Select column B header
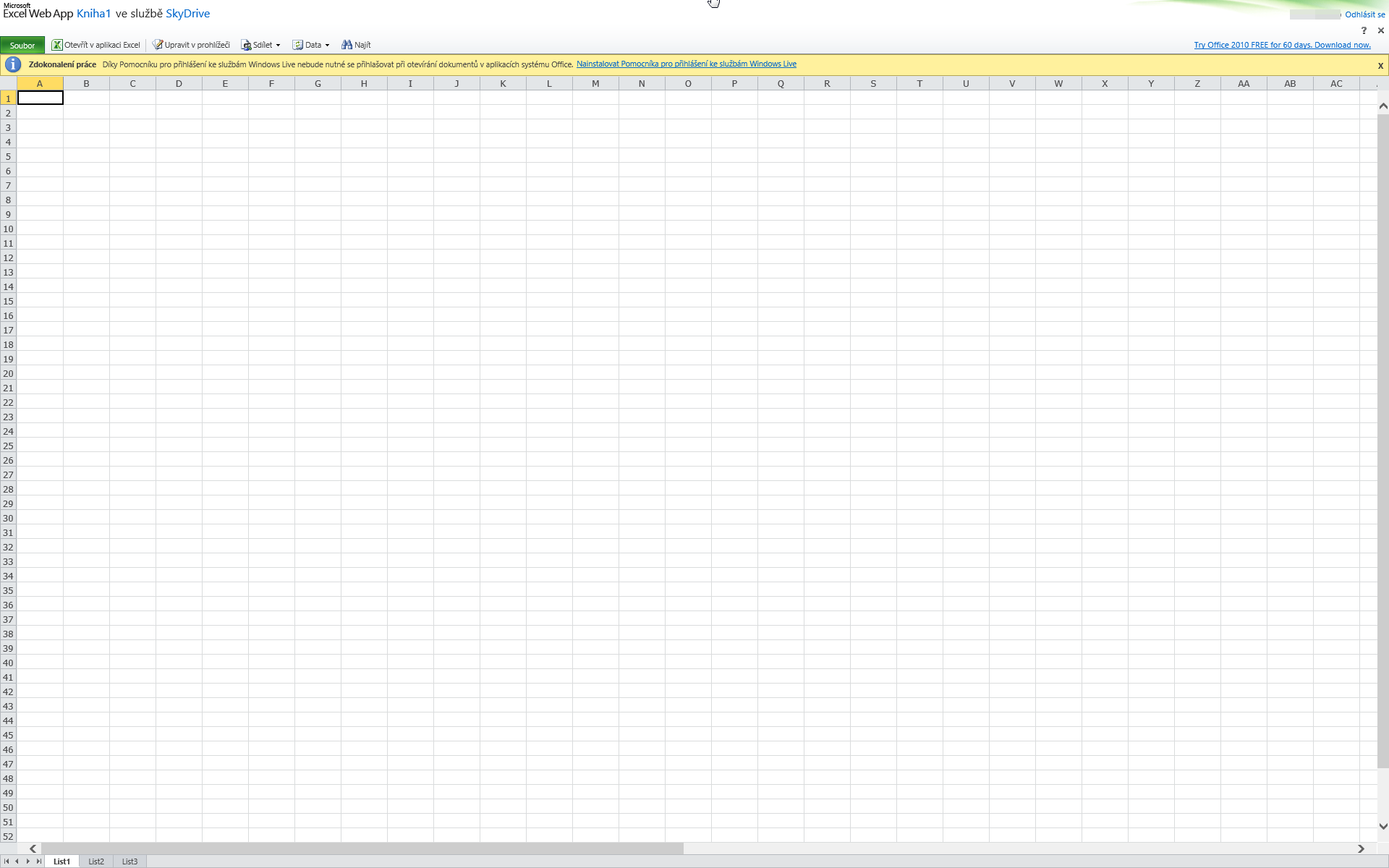1389x868 pixels. (x=86, y=84)
